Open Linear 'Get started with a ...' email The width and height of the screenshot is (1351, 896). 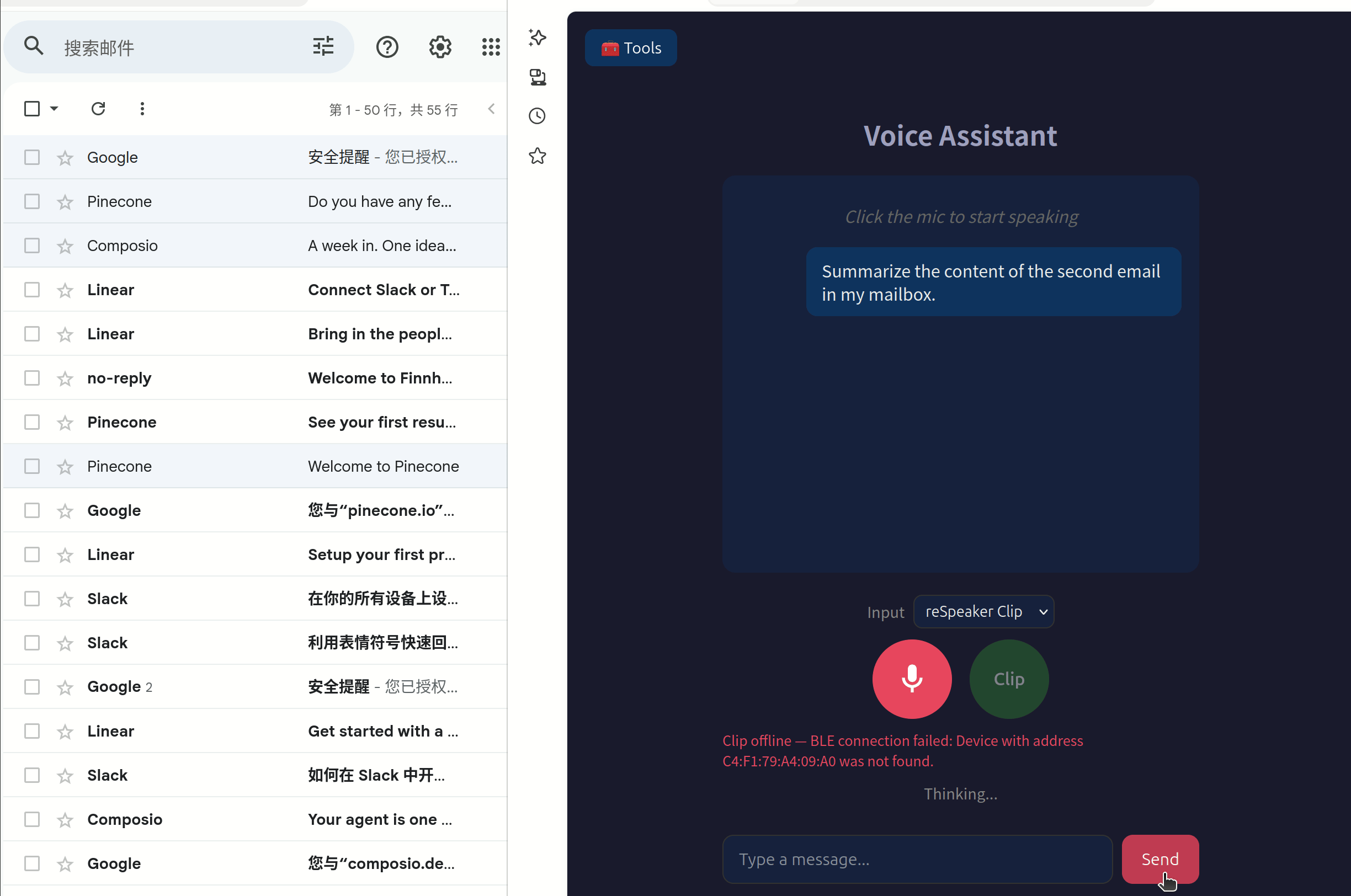pos(255,731)
